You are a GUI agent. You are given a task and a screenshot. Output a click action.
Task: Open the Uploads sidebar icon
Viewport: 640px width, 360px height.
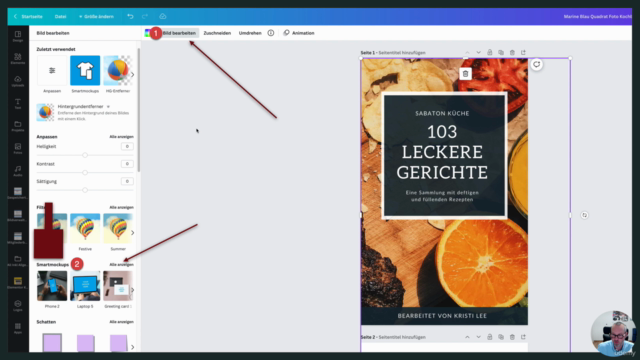[18, 81]
